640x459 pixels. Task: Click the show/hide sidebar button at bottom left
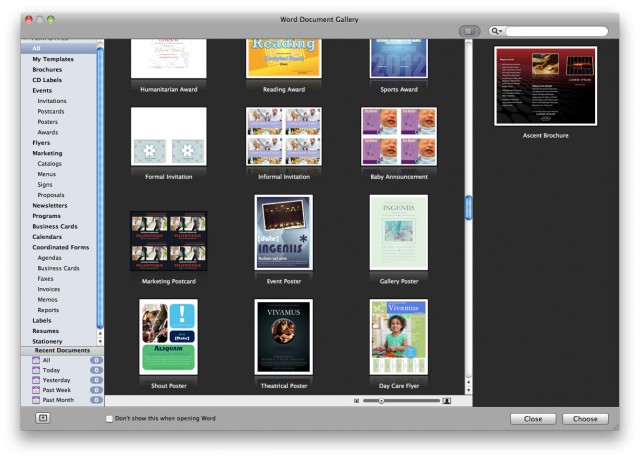[x=43, y=418]
